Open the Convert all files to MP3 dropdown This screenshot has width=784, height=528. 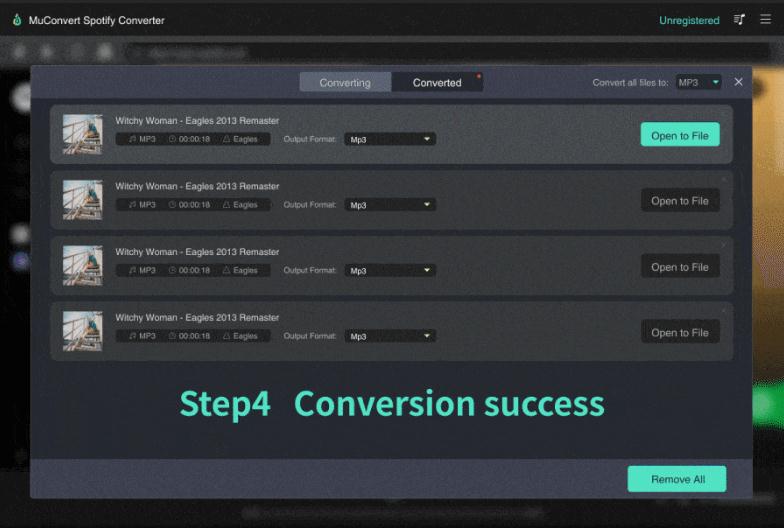pyautogui.click(x=698, y=82)
